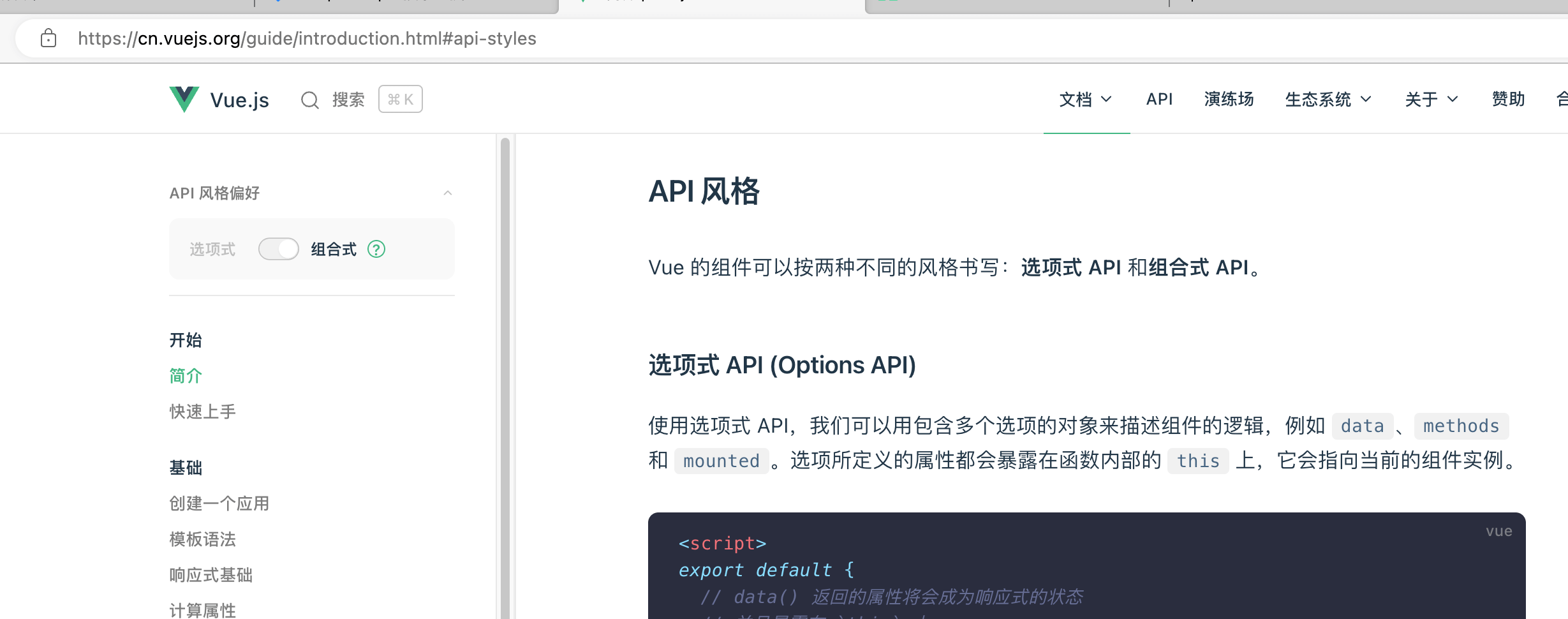The image size is (1568, 619).
Task: Click the search magnifier icon
Action: tap(310, 100)
